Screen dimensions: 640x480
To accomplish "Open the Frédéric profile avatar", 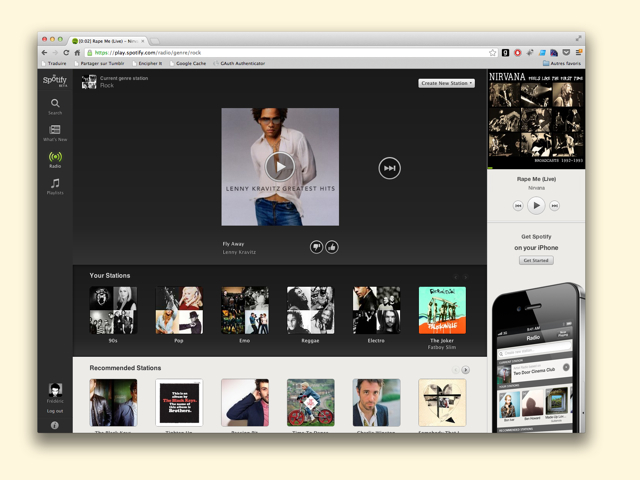I will (x=55, y=390).
